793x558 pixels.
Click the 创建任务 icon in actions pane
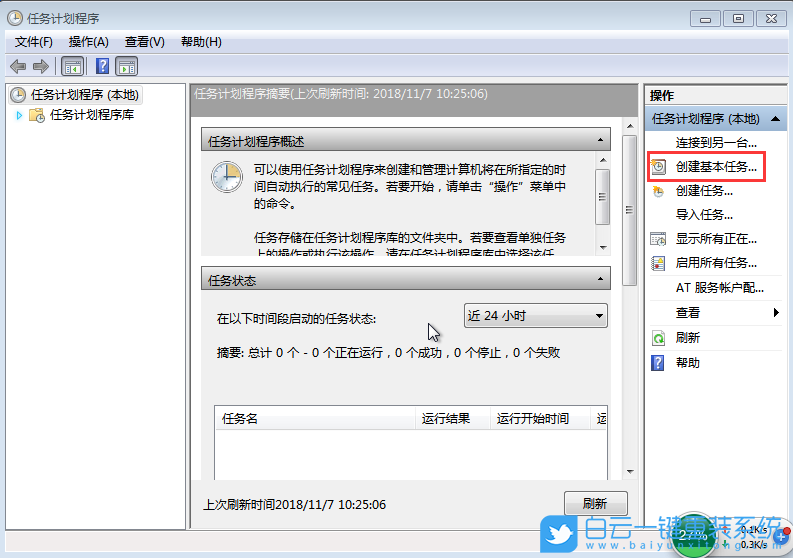tap(658, 191)
